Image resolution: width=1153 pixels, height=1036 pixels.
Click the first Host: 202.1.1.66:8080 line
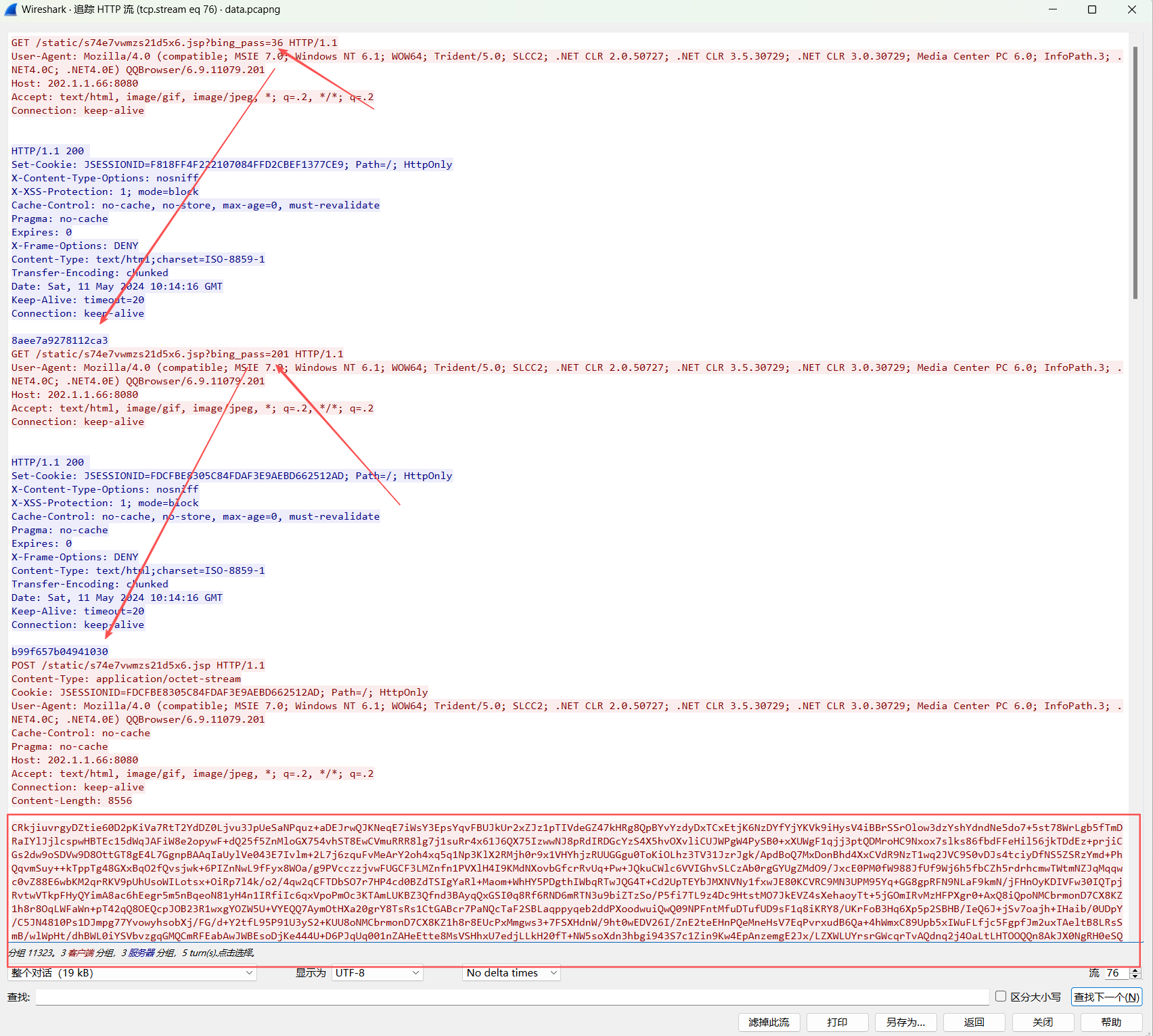tap(74, 83)
